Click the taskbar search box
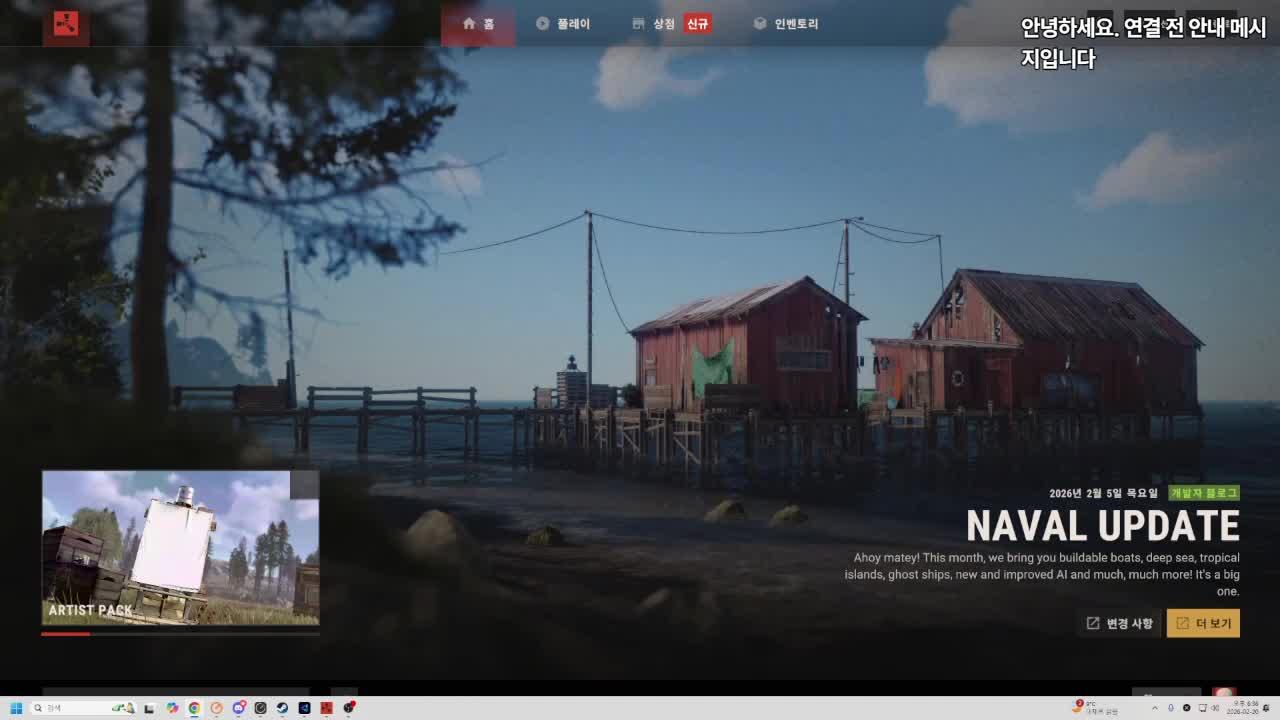Screen dimensions: 1280x720 tap(84, 708)
